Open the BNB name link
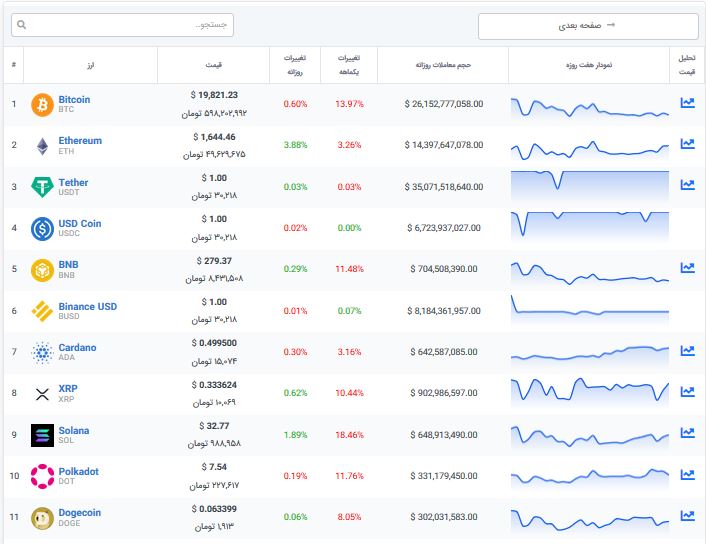 click(68, 264)
